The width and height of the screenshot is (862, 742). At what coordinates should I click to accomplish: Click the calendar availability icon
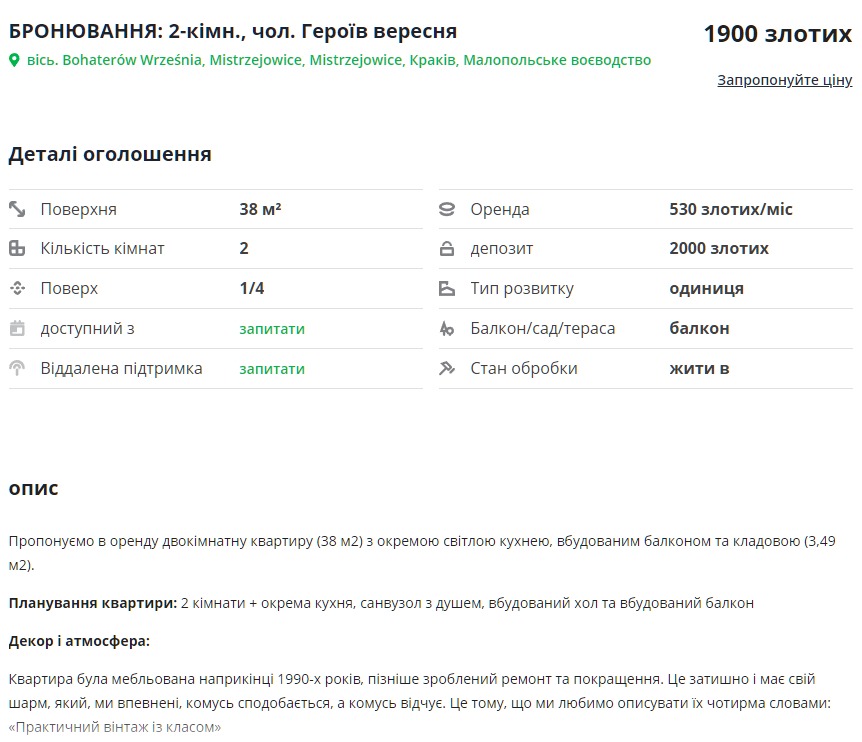[17, 329]
